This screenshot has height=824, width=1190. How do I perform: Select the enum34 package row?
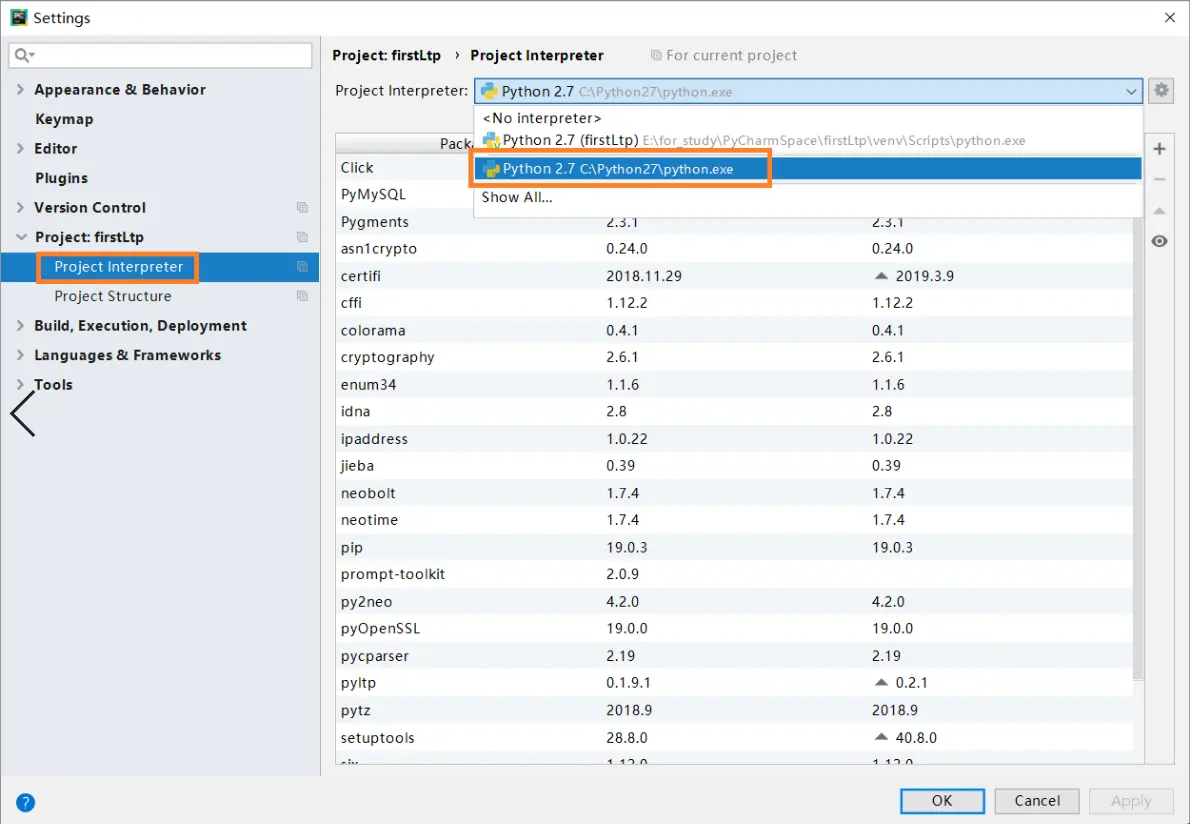tap(735, 385)
